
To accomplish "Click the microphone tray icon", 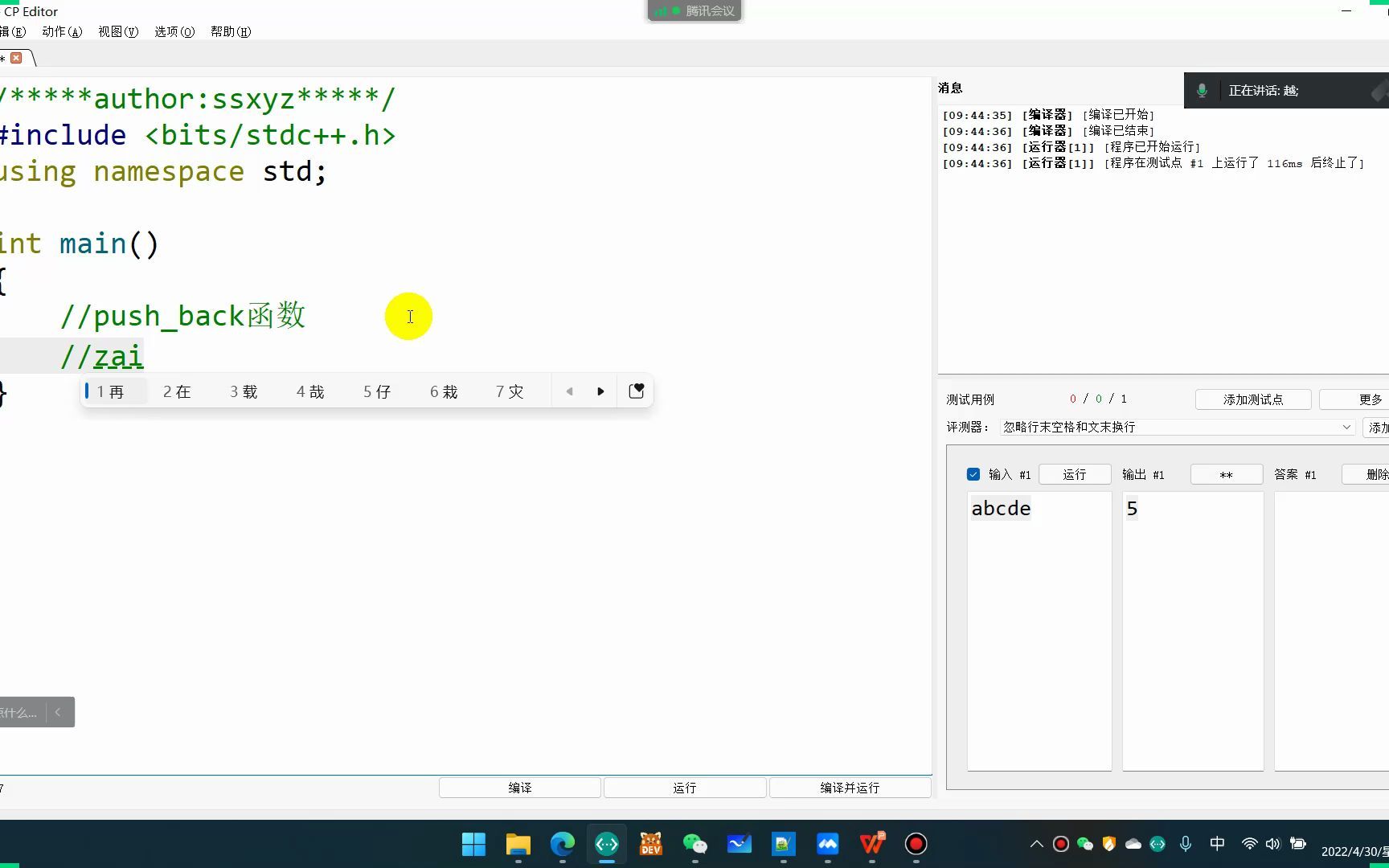I will pos(1185,844).
